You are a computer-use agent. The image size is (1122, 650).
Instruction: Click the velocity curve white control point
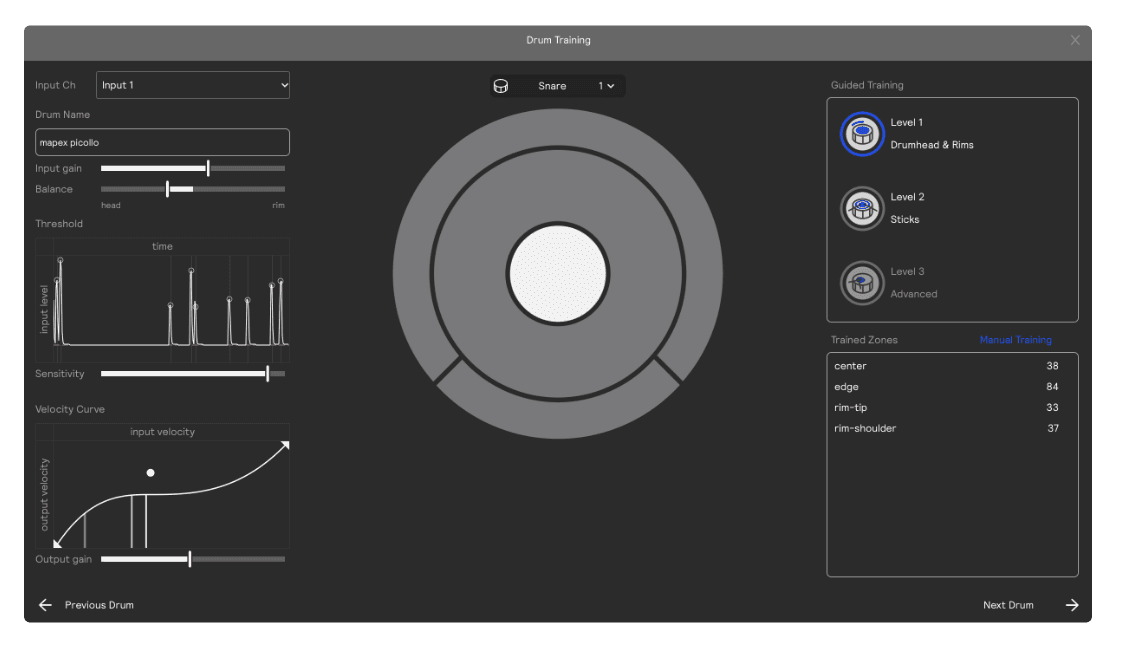pyautogui.click(x=150, y=472)
